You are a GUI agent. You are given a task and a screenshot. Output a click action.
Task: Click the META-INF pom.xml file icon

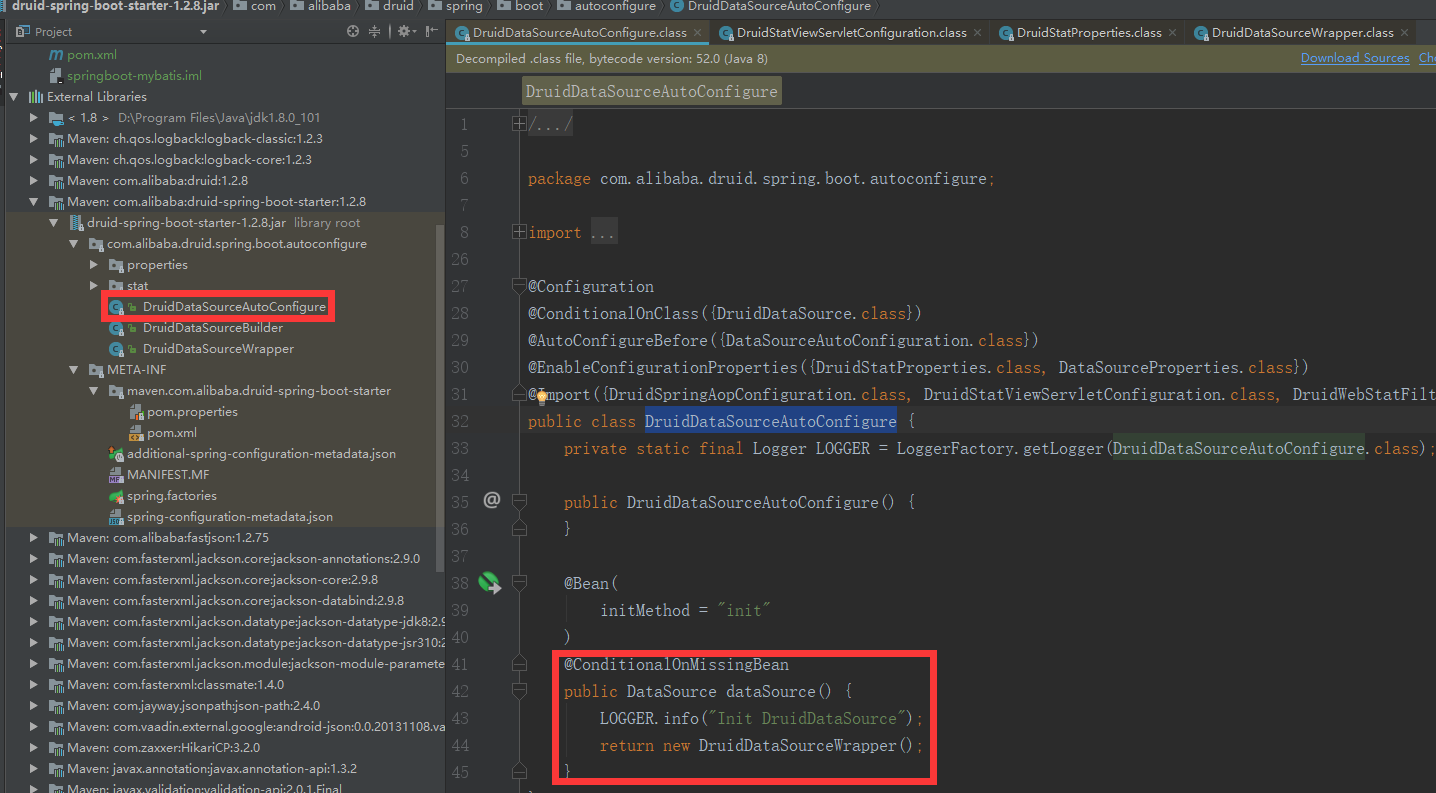(137, 433)
